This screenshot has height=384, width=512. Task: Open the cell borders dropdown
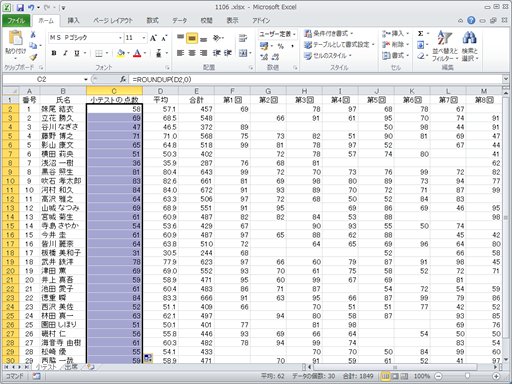107,53
